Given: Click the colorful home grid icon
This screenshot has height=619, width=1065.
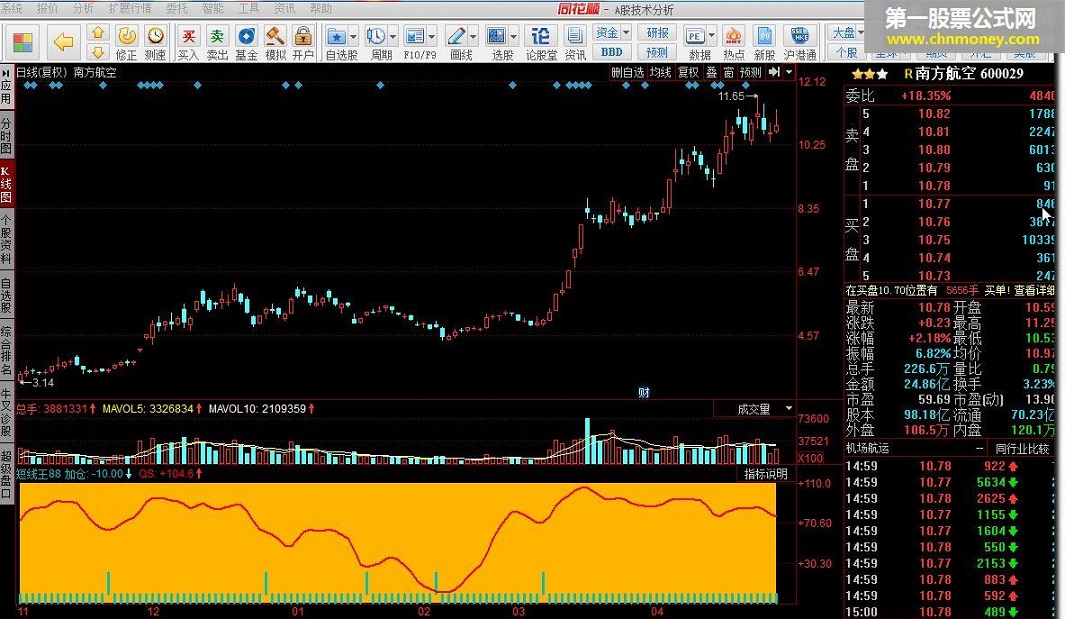Looking at the screenshot, I should [x=22, y=42].
